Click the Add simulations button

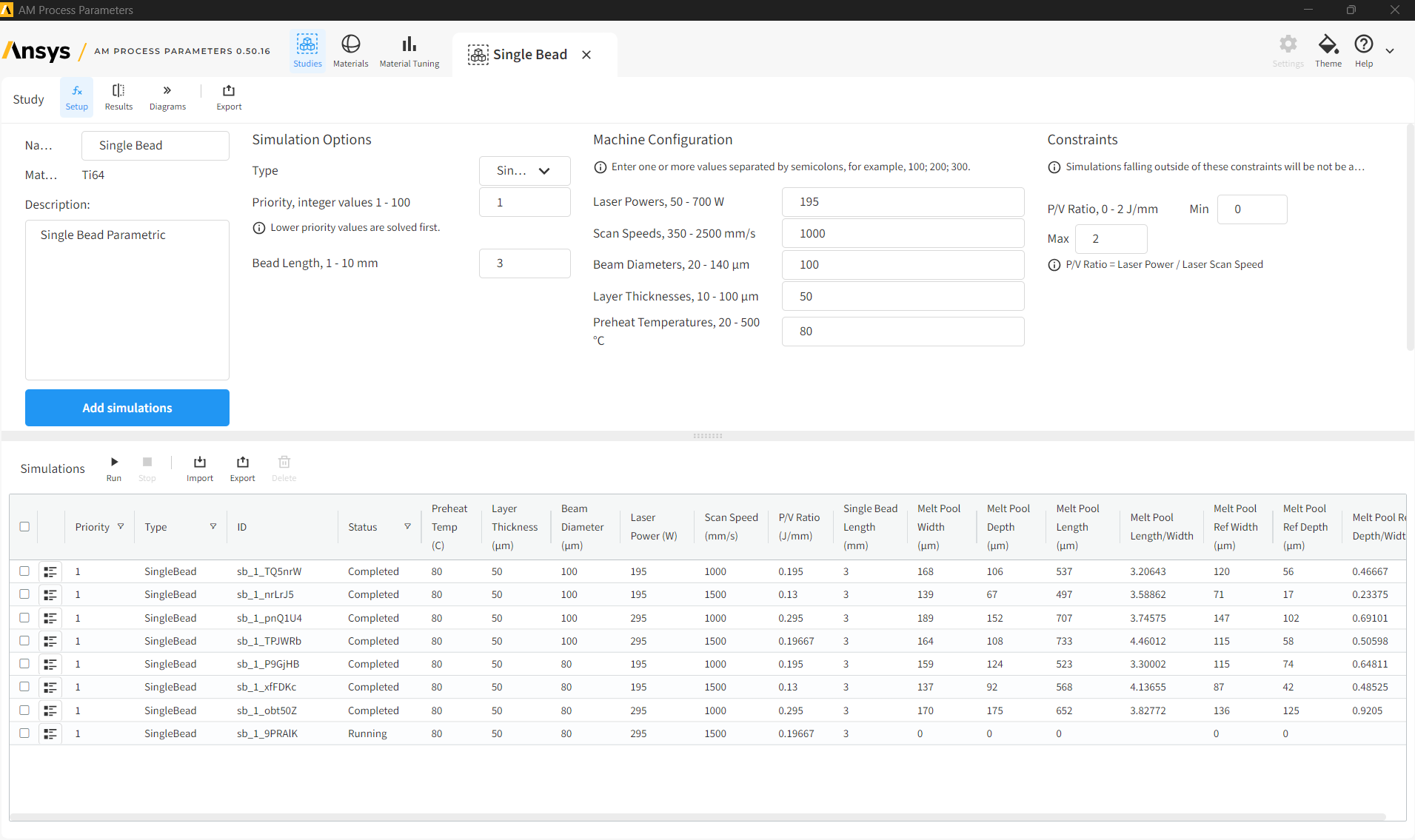click(127, 408)
